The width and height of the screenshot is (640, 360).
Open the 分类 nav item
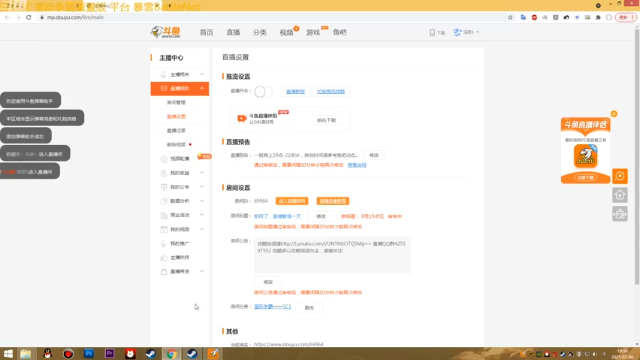click(260, 32)
